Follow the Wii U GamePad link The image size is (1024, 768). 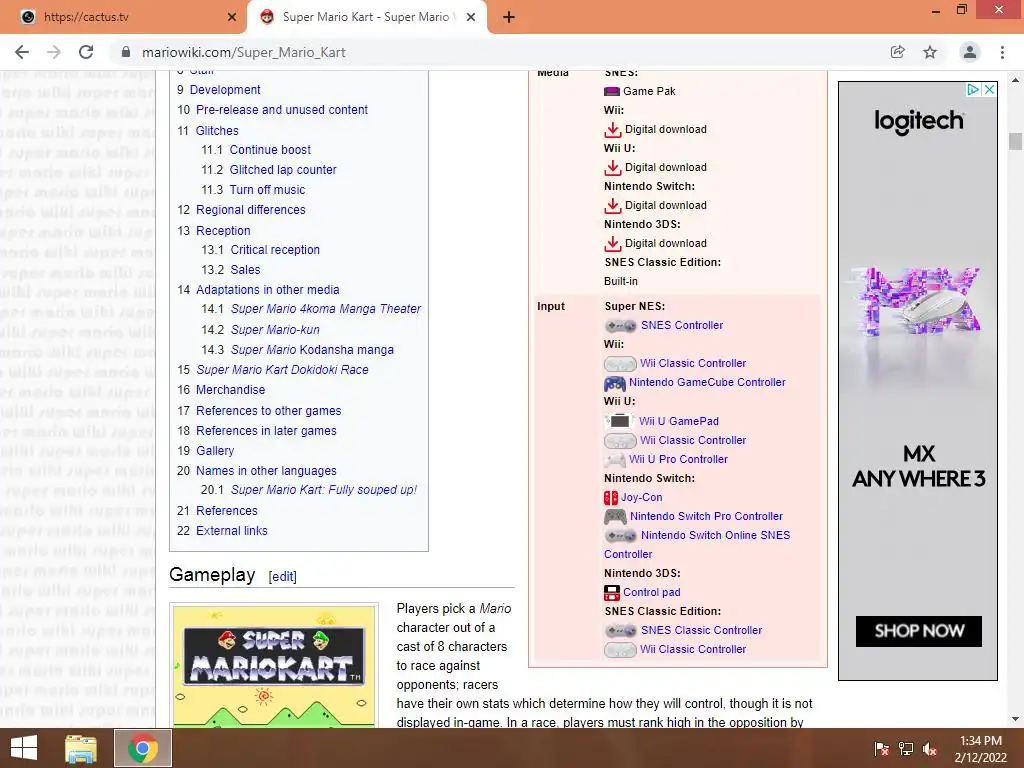(x=679, y=421)
